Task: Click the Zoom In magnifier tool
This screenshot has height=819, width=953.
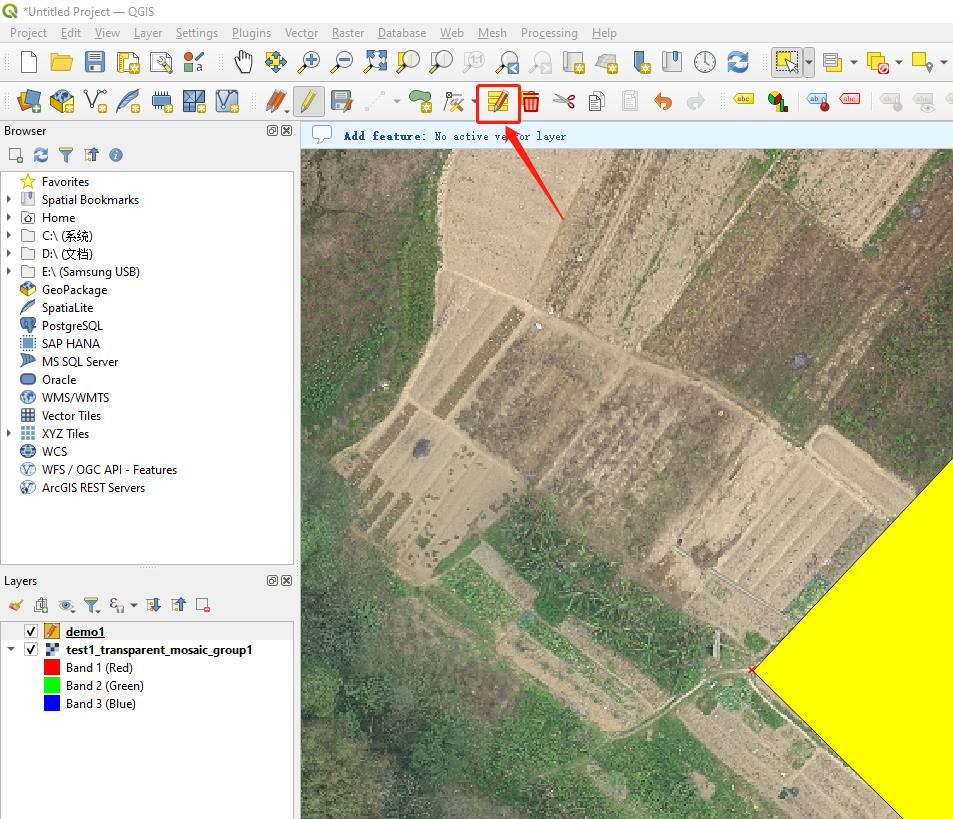Action: [309, 62]
